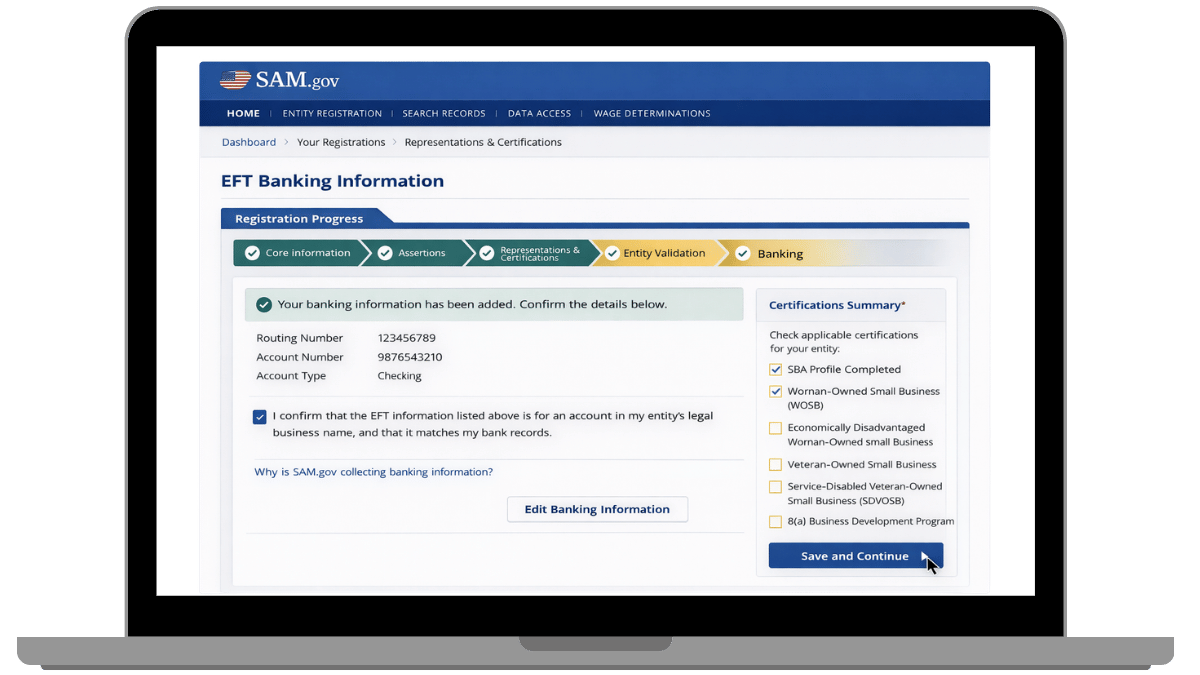
Task: Click the SAM.gov flag logo
Action: click(233, 79)
